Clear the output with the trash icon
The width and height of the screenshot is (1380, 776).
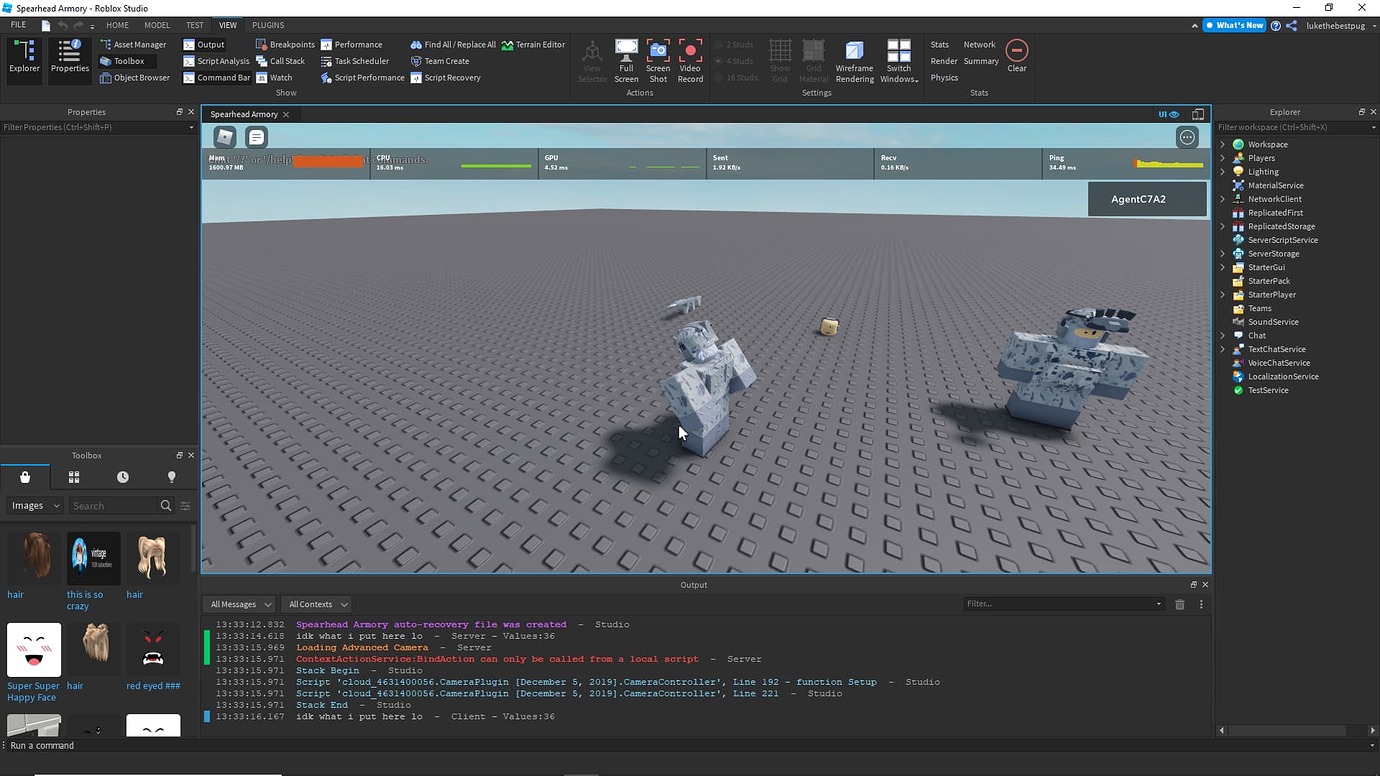coord(1180,604)
